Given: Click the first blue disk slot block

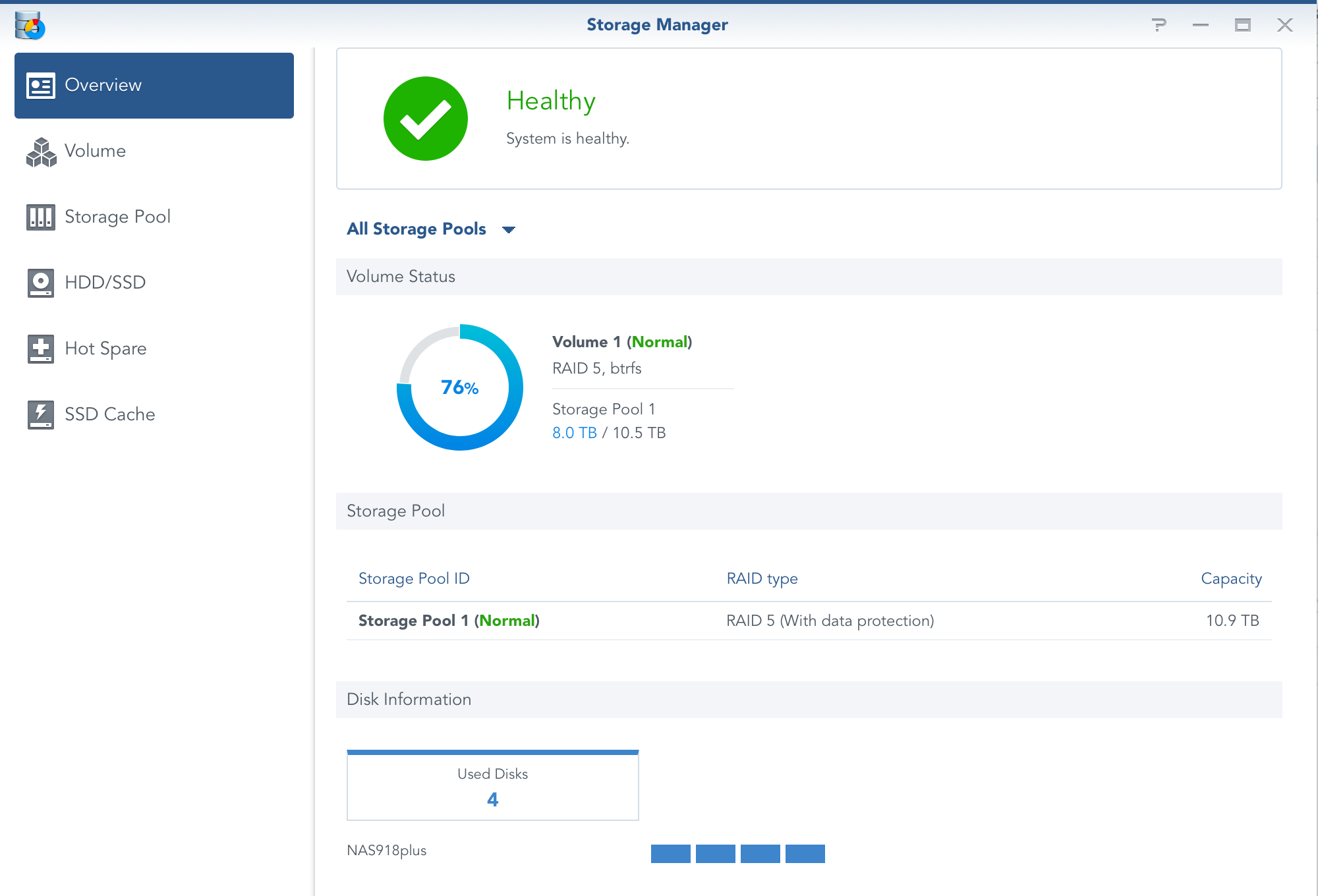Looking at the screenshot, I should [x=670, y=854].
